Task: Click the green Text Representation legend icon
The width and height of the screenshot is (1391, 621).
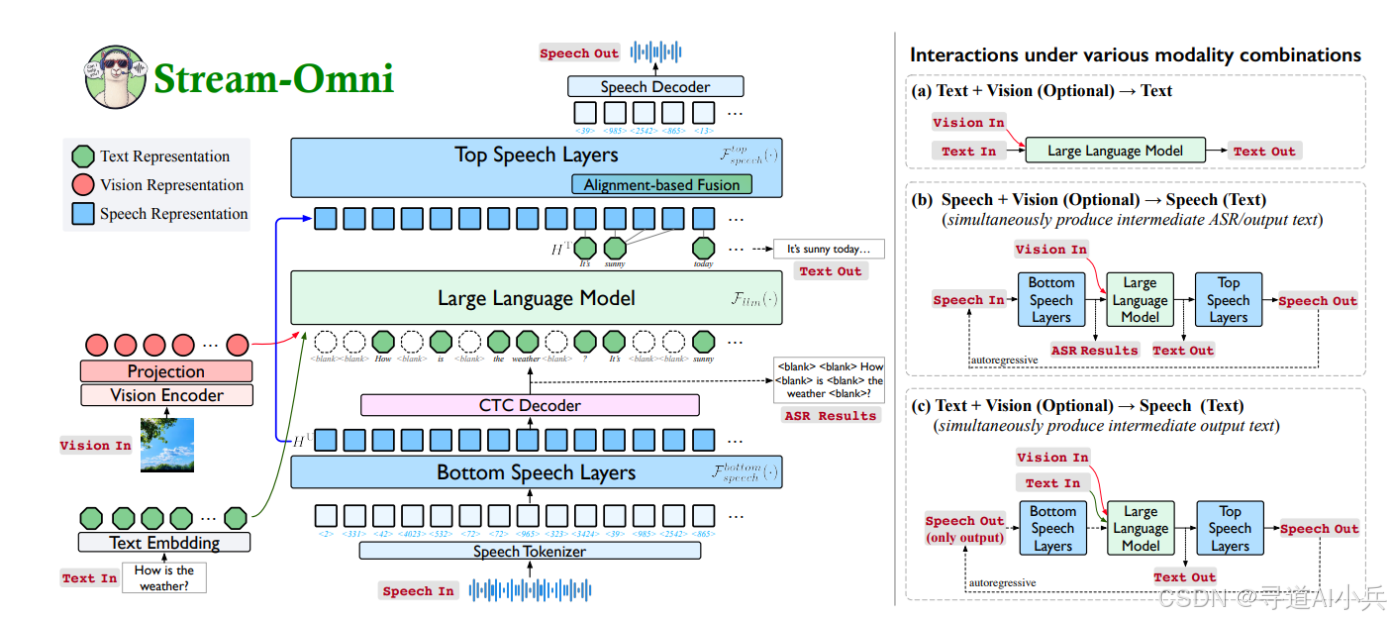Action: click(84, 156)
